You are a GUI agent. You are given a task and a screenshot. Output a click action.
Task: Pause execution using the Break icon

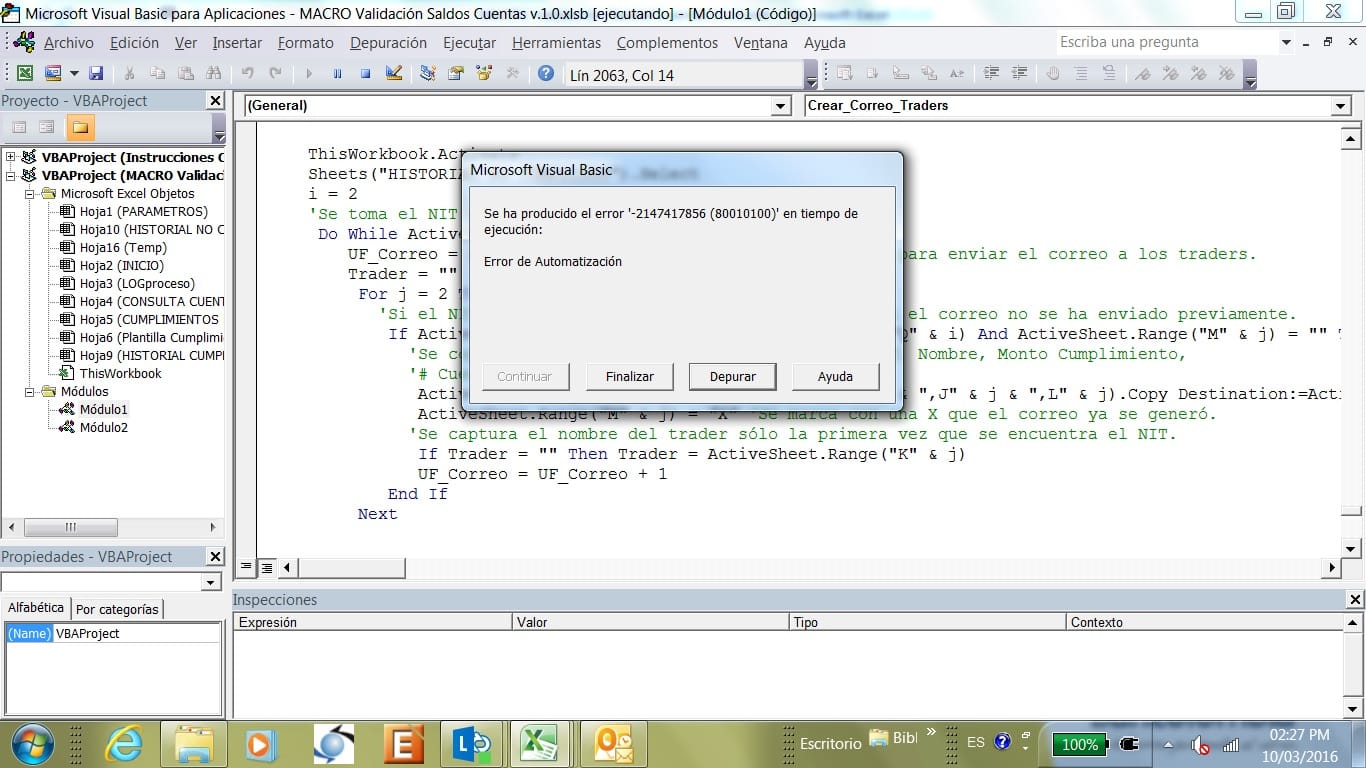click(x=337, y=74)
